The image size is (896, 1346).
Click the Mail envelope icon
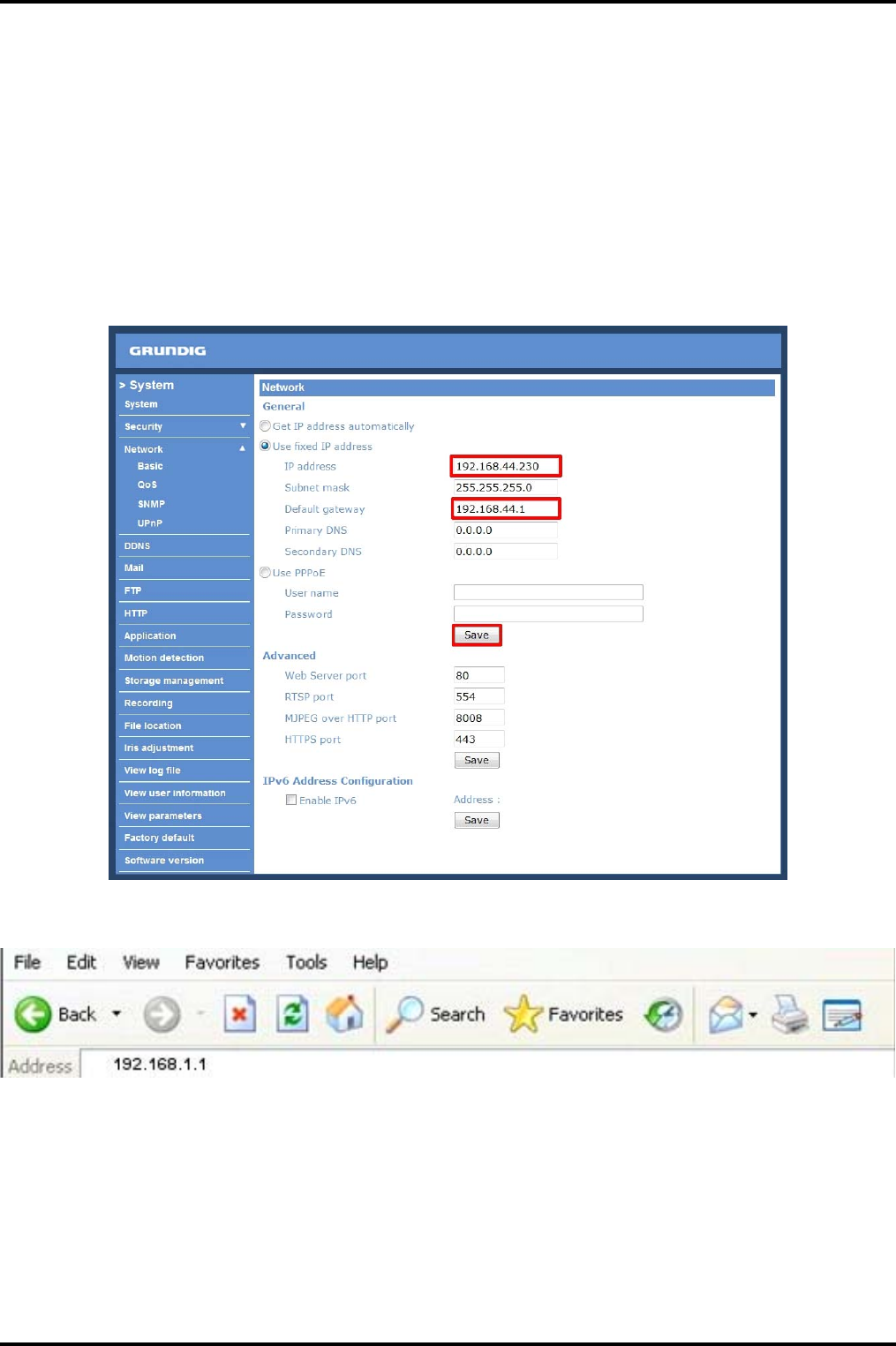(726, 1015)
